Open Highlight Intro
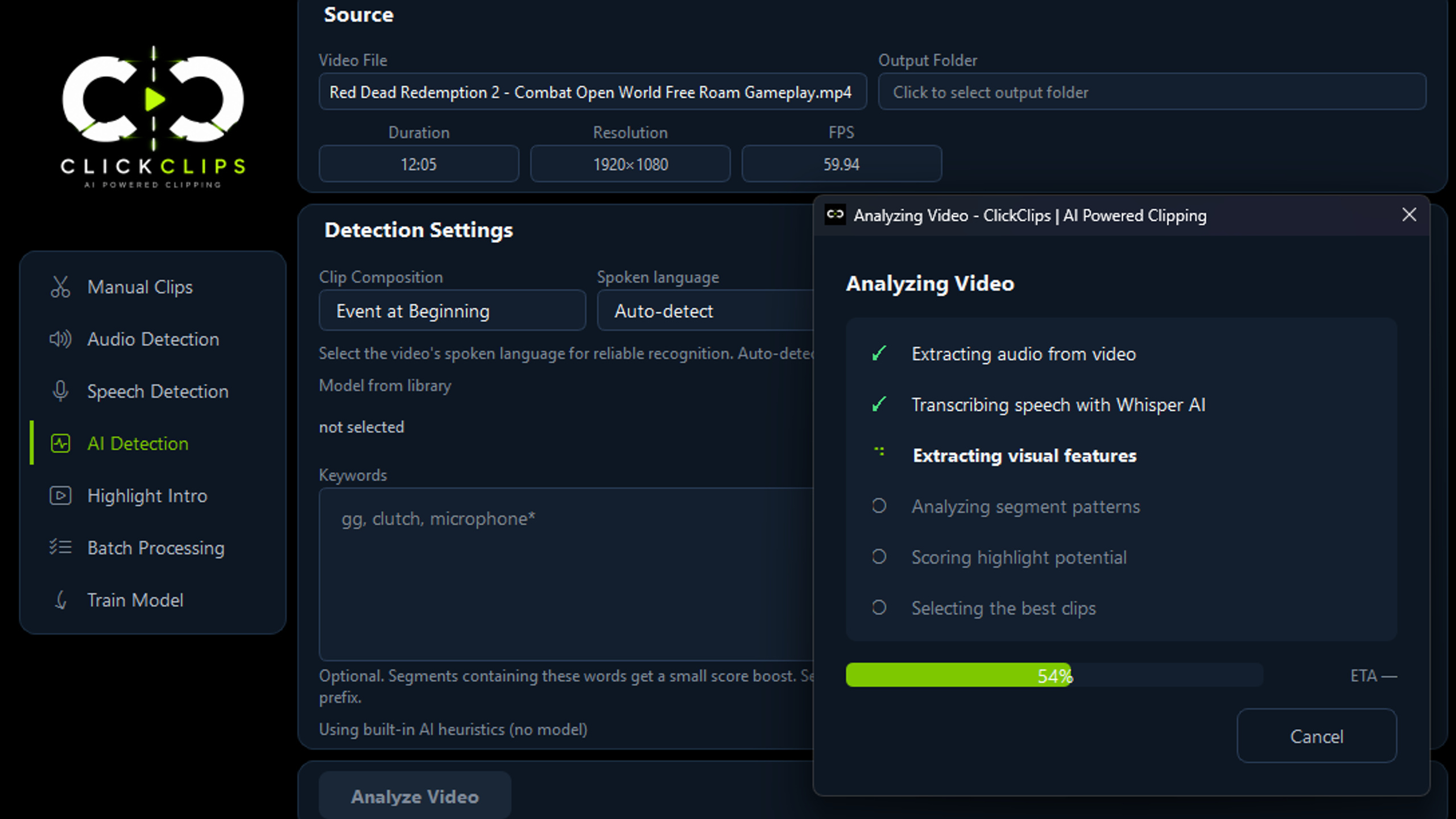1456x819 pixels. click(x=152, y=496)
